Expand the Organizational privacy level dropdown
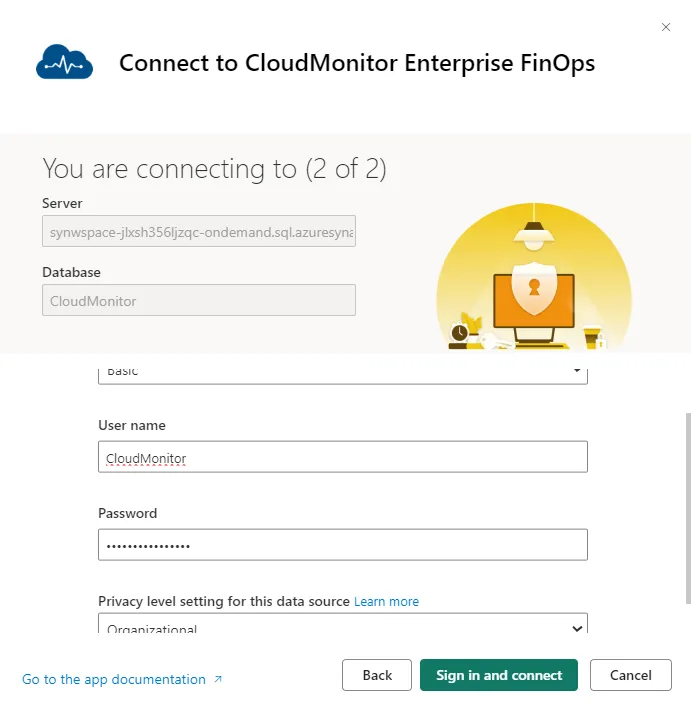This screenshot has width=691, height=712. click(x=343, y=624)
